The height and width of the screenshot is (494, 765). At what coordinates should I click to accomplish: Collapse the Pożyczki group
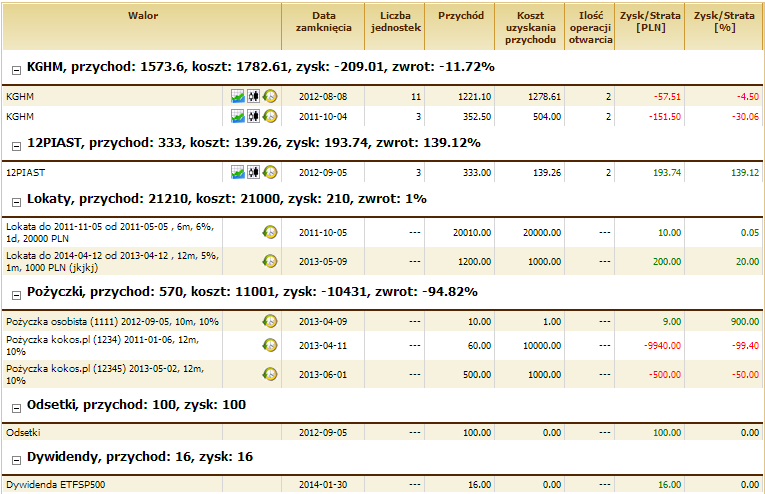click(x=17, y=295)
